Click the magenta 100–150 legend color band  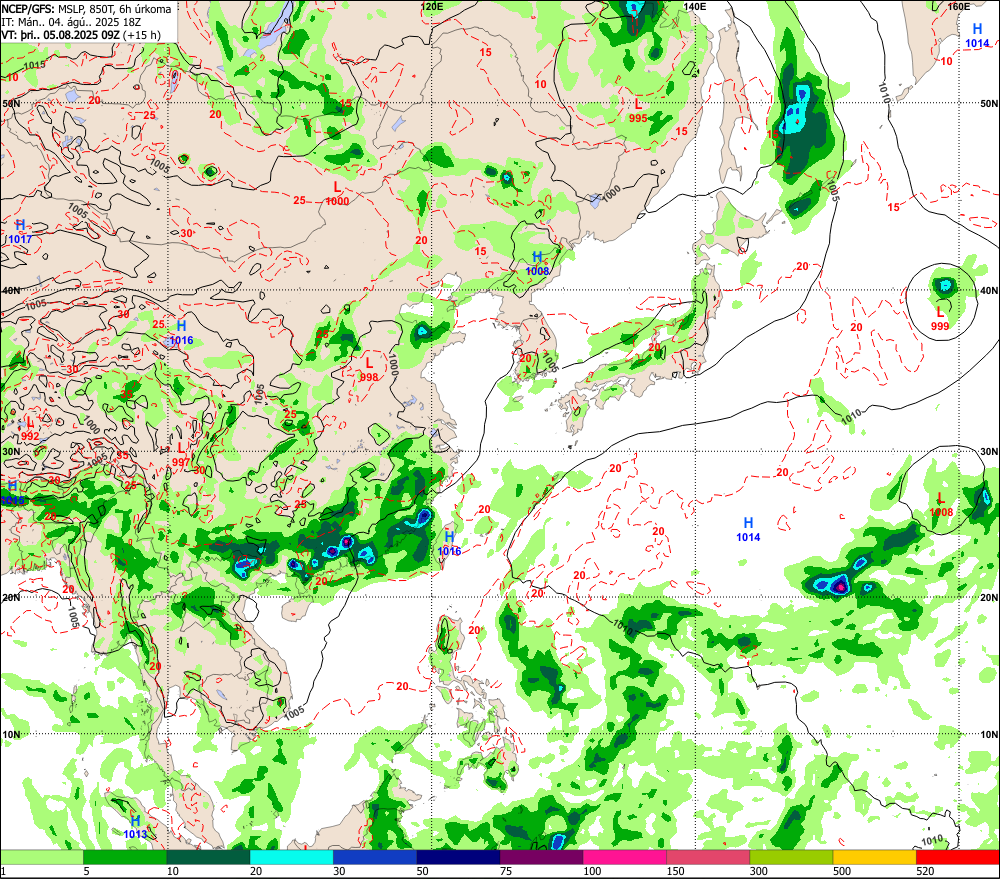(x=624, y=857)
